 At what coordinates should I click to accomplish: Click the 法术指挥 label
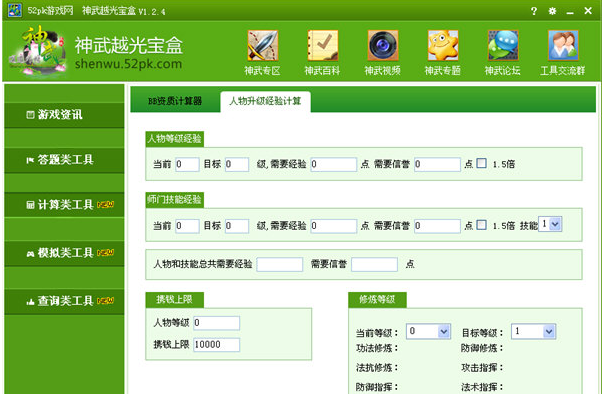(482, 387)
